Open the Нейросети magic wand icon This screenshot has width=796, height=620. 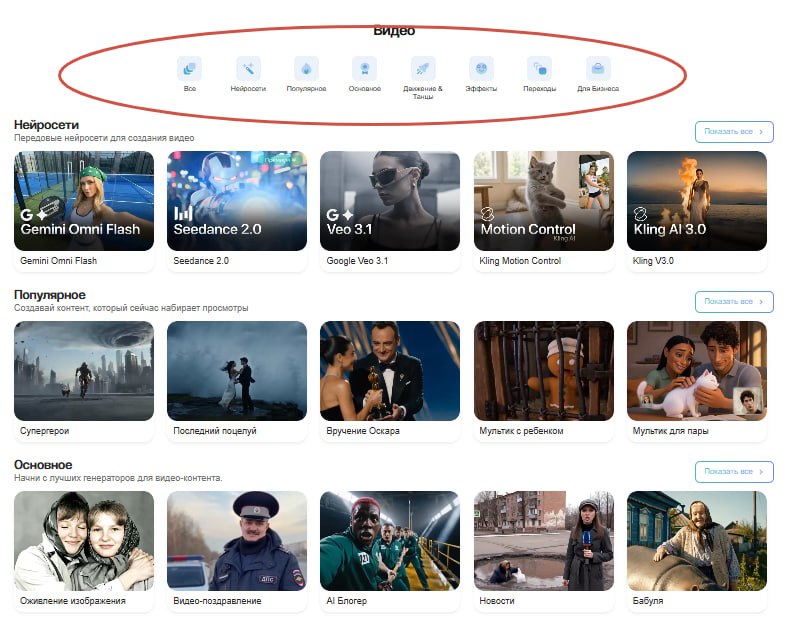point(248,69)
